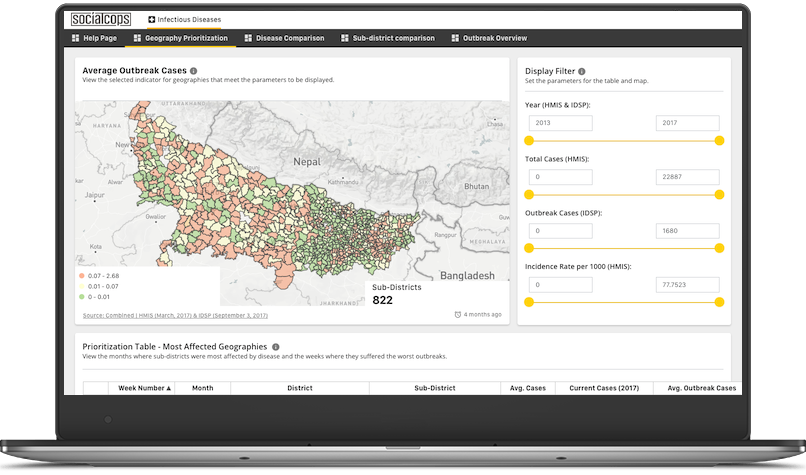
Task: Click the clock icon near 4 months ago
Action: coord(457,315)
